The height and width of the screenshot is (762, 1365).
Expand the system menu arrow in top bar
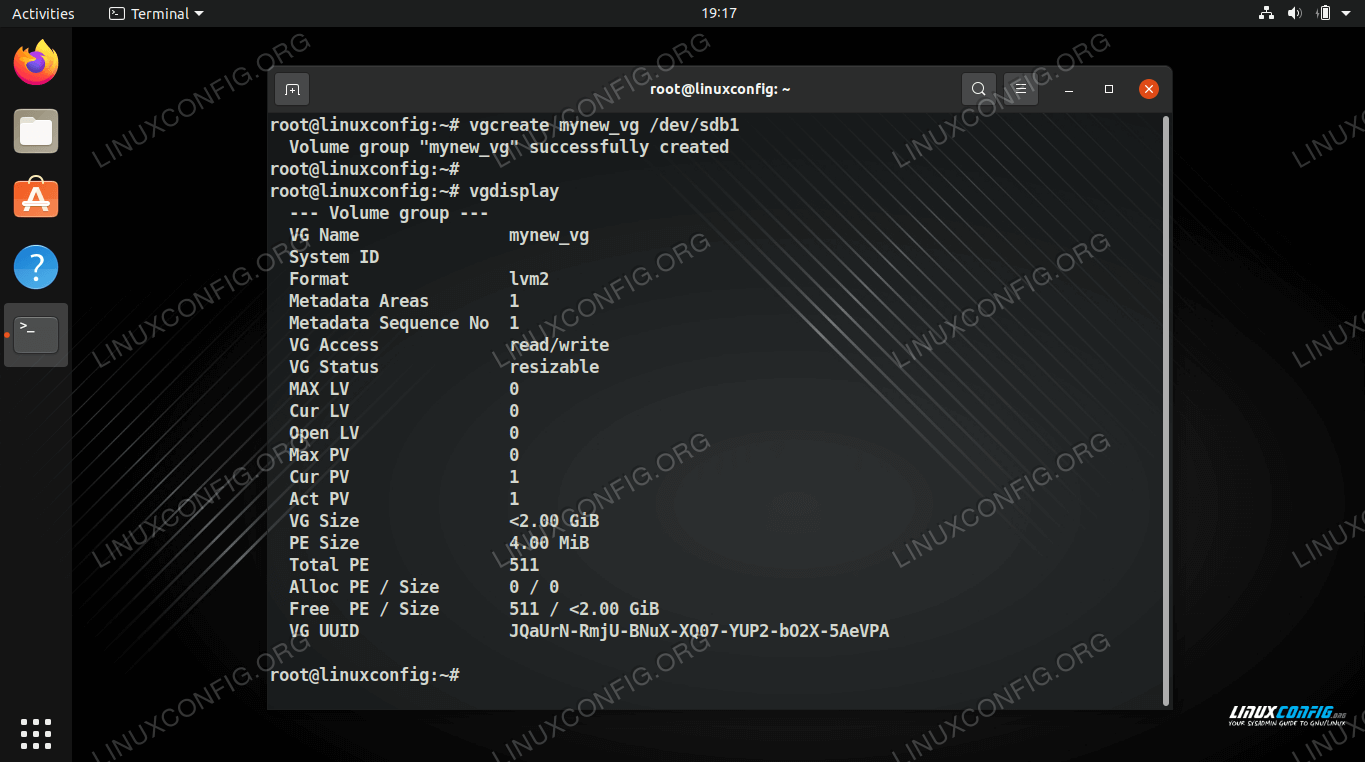1346,13
